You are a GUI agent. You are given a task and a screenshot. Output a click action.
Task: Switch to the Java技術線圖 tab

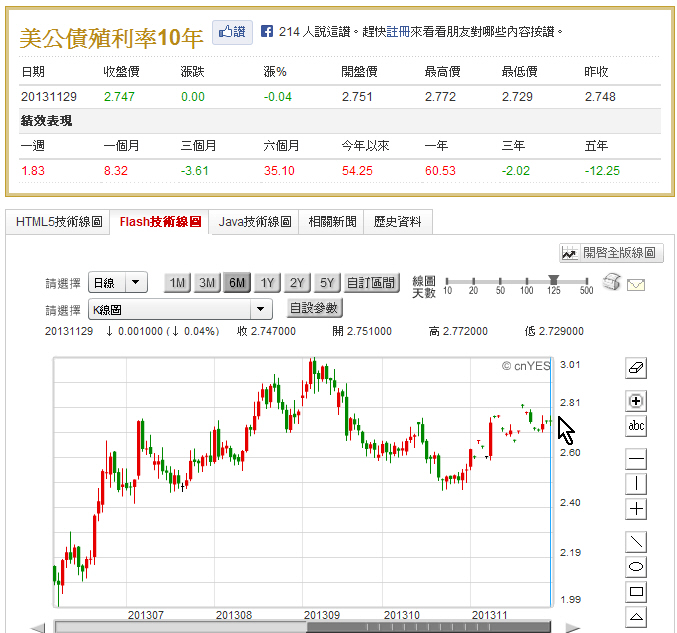click(254, 222)
